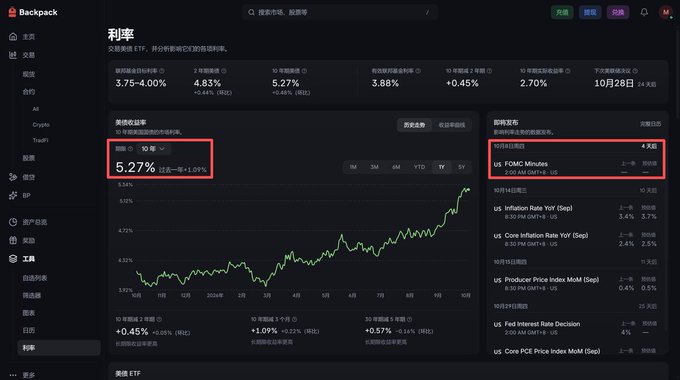Click the green 充值 deposit button
Image resolution: width=680 pixels, height=380 pixels.
(x=562, y=12)
